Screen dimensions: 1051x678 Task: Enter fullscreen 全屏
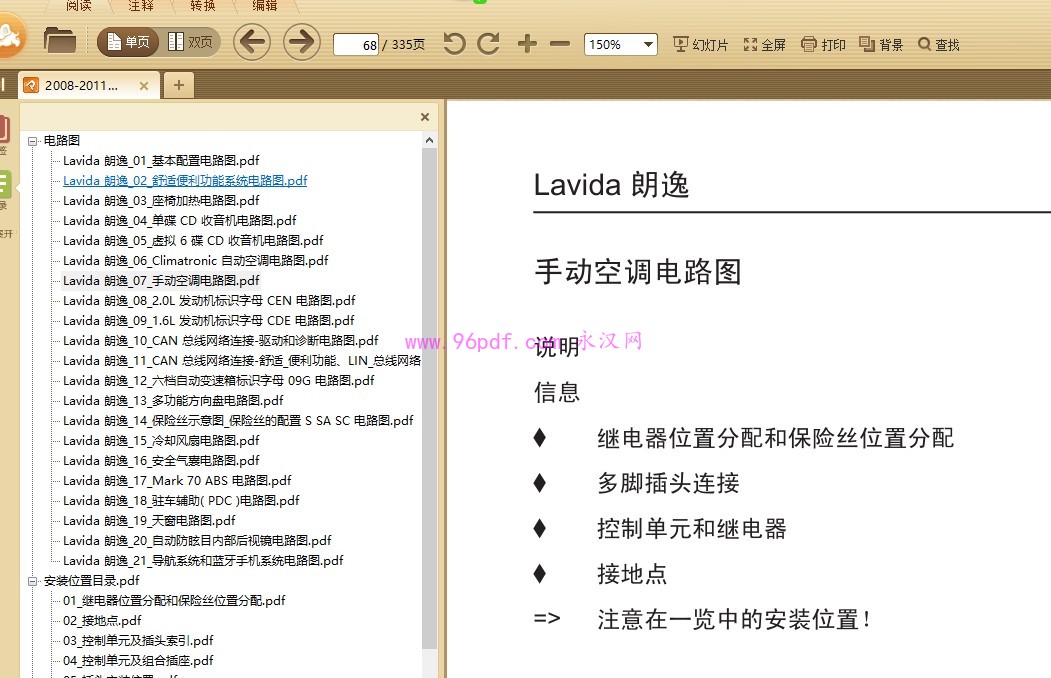pos(764,45)
